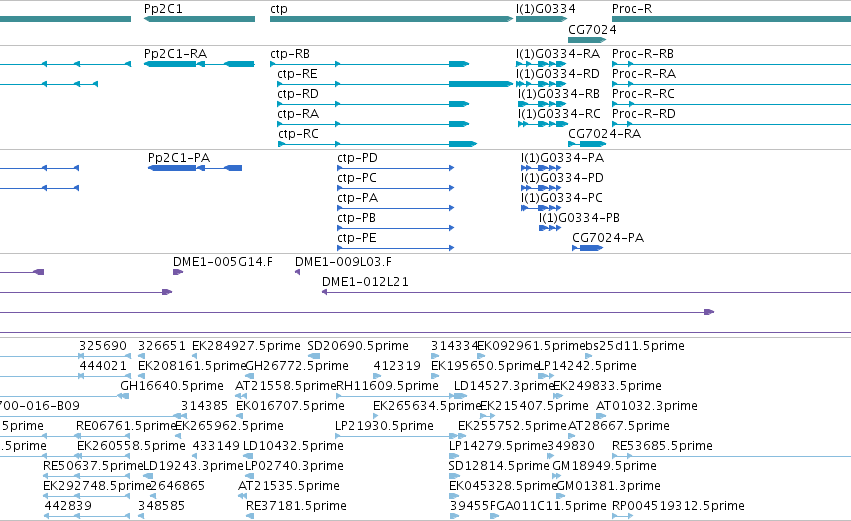Click the Proc-R-RC transcript label
The width and height of the screenshot is (851, 521).
643,94
